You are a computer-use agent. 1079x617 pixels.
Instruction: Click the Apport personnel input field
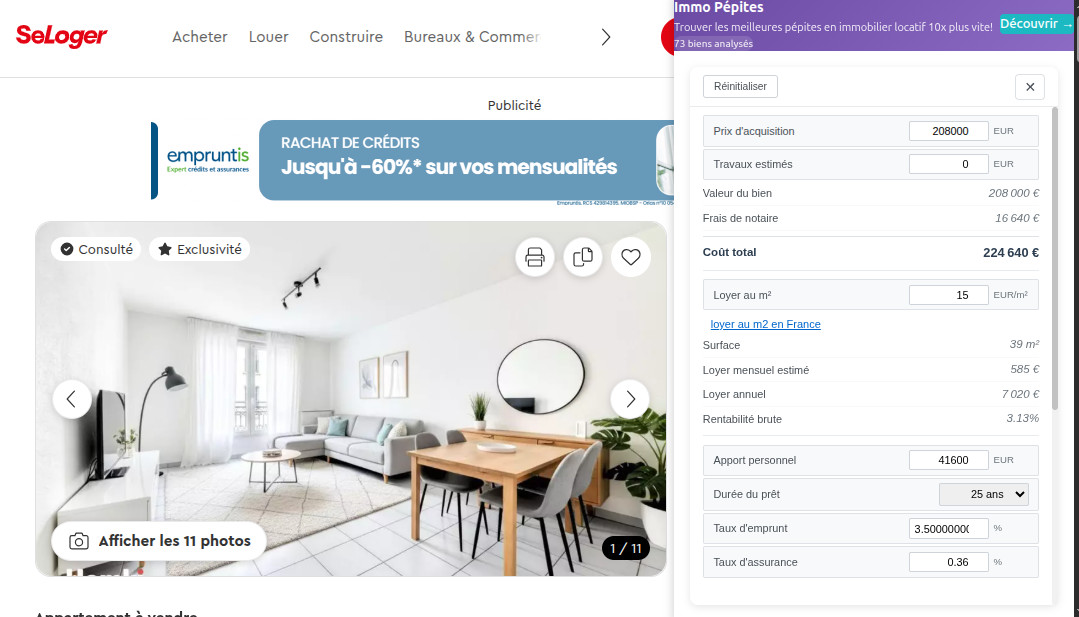click(x=948, y=460)
